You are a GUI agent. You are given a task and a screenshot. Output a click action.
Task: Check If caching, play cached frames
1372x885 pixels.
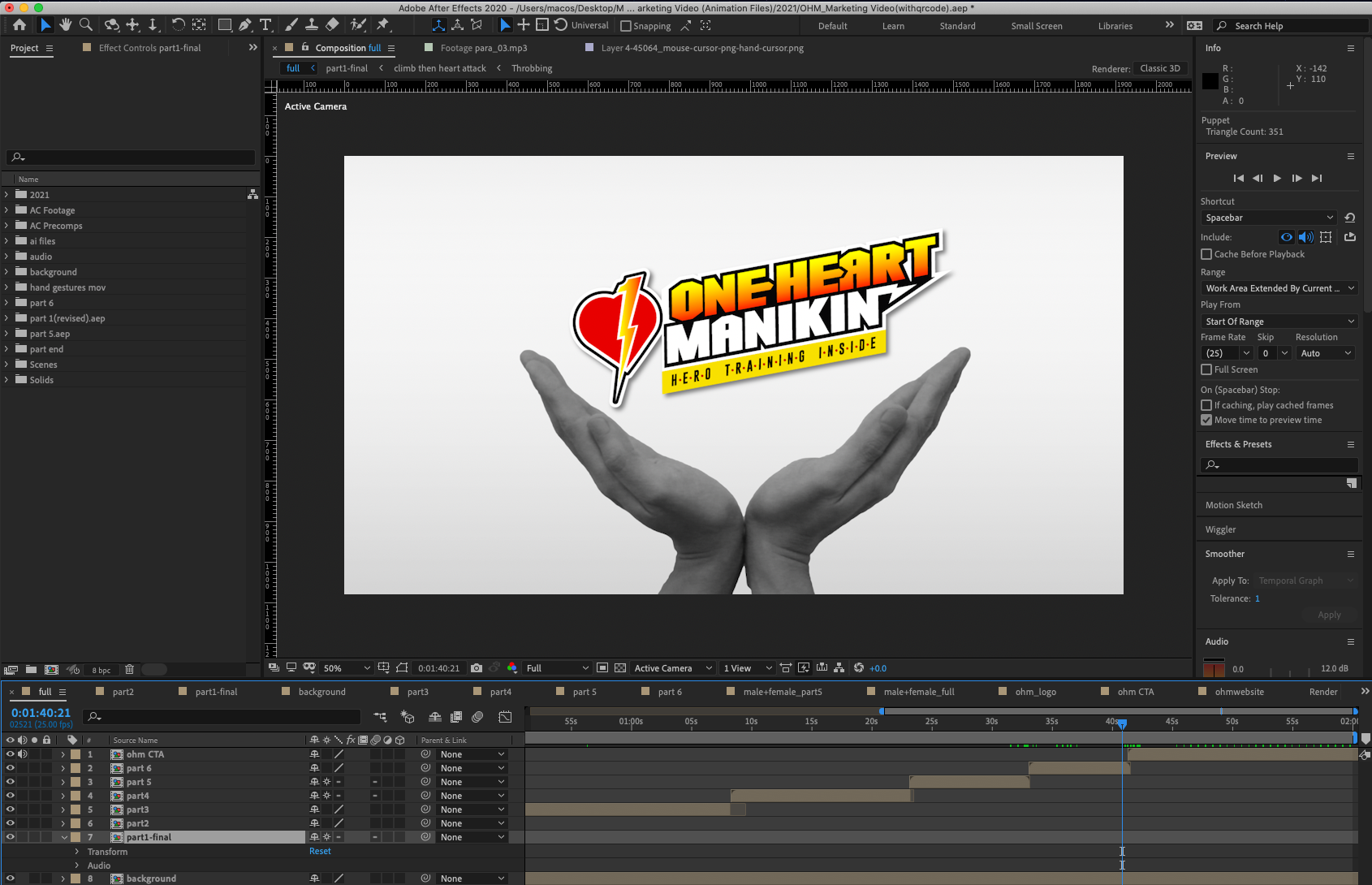click(x=1206, y=405)
